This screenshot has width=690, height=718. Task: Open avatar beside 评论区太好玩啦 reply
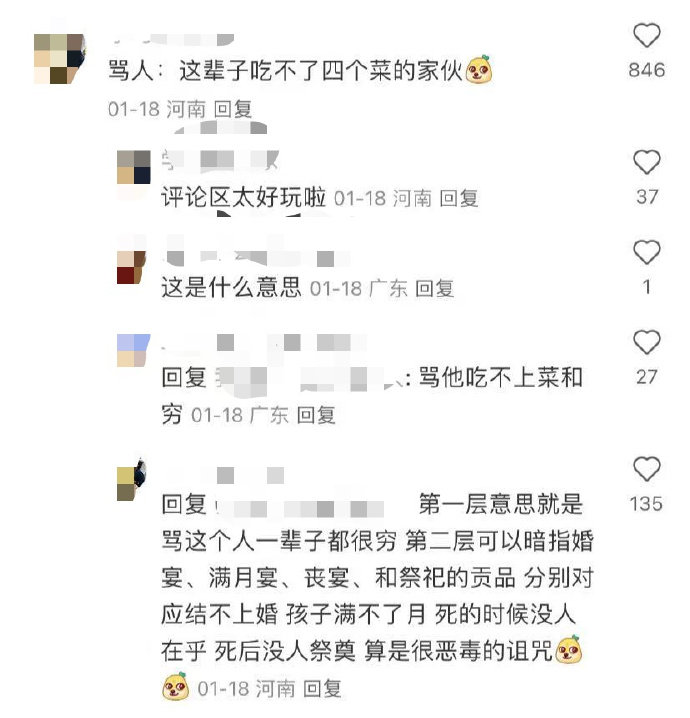[x=134, y=167]
